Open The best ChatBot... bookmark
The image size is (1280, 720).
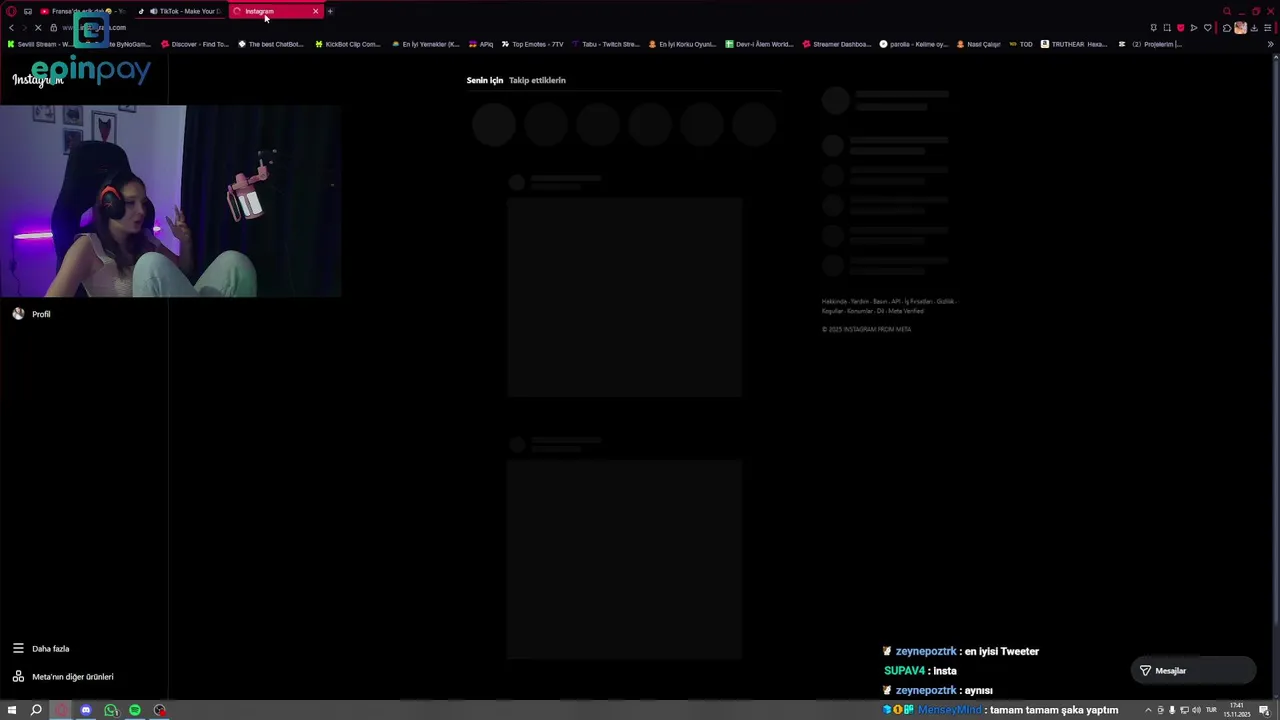(271, 44)
